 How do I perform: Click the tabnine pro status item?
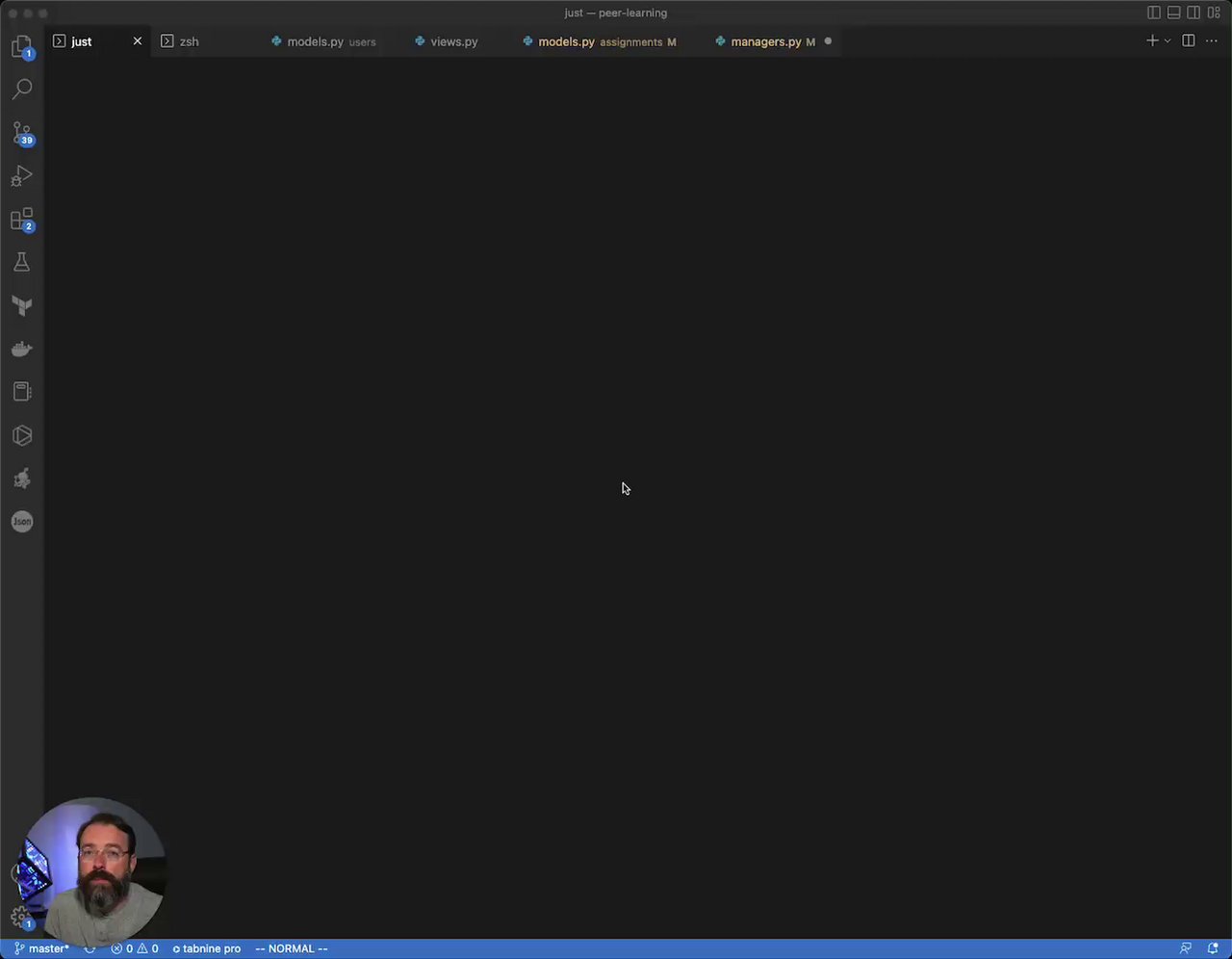(206, 948)
